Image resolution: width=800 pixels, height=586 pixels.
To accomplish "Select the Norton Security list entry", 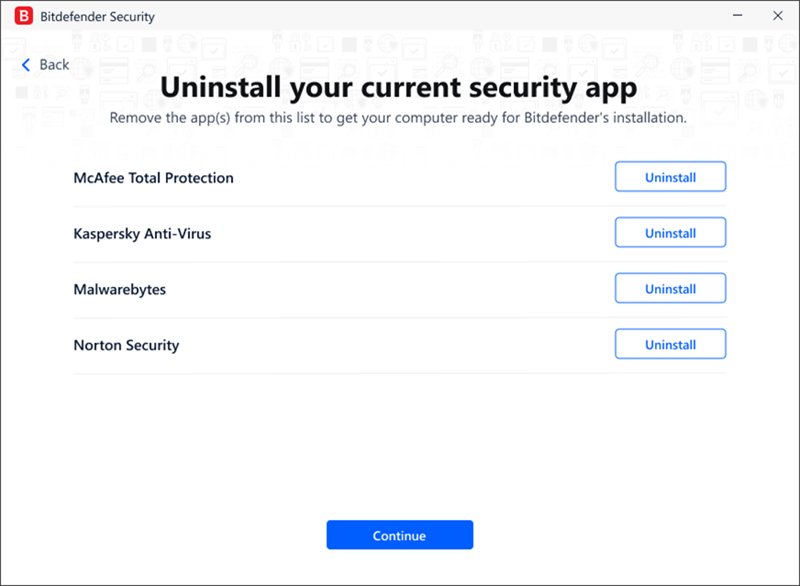I will [127, 345].
